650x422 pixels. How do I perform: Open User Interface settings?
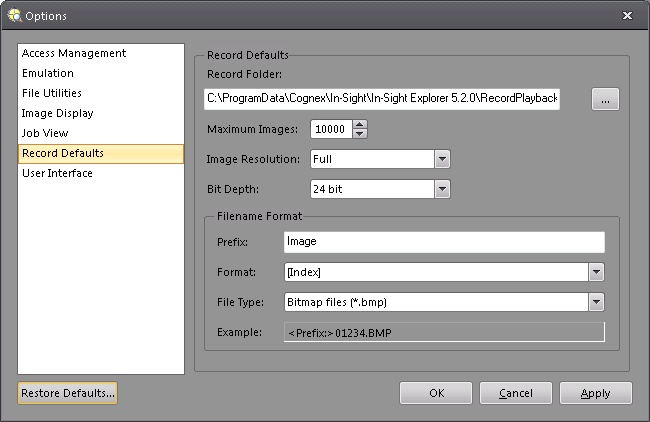(x=57, y=173)
